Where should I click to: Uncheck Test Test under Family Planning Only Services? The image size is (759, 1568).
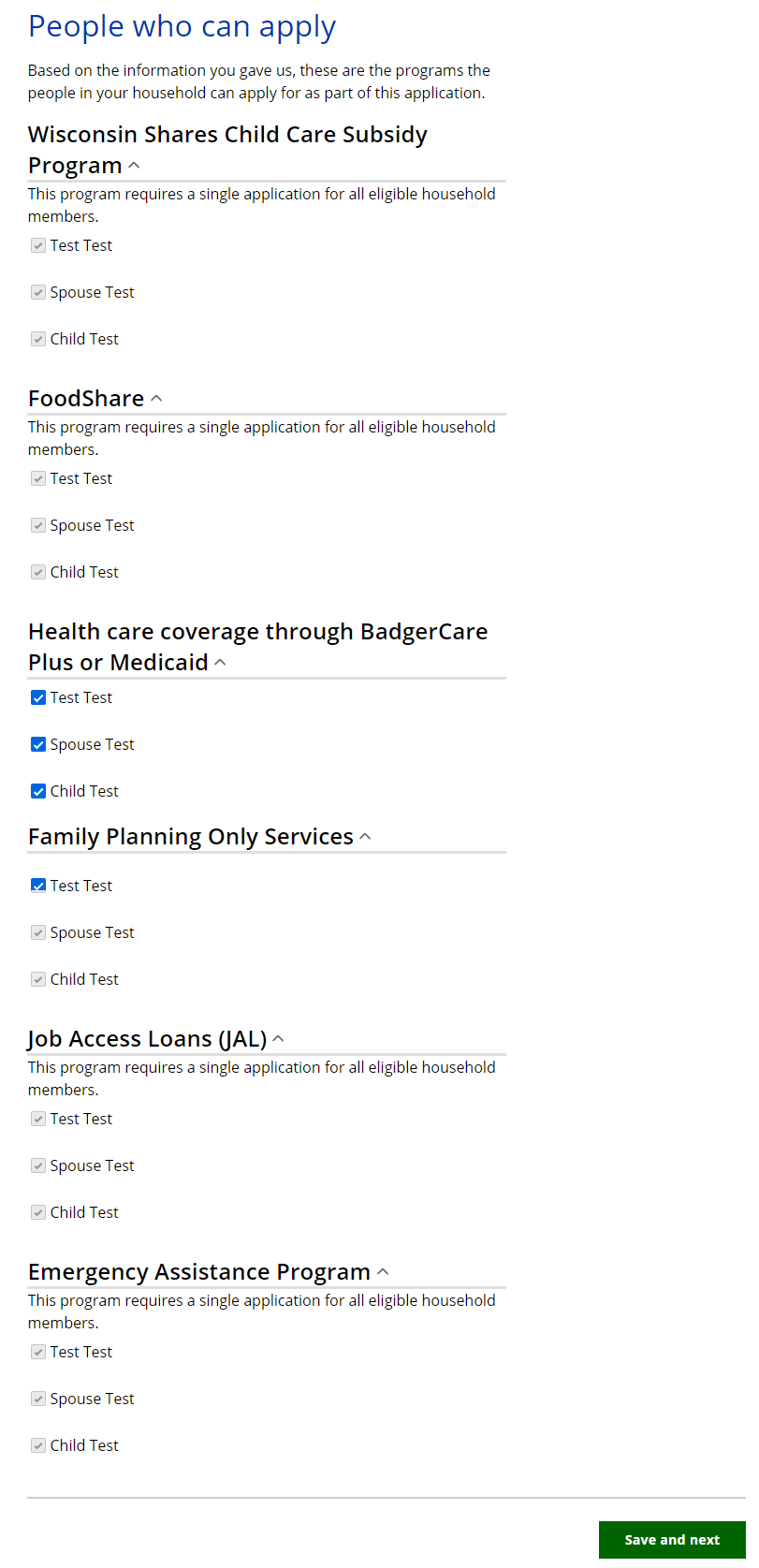click(x=38, y=886)
